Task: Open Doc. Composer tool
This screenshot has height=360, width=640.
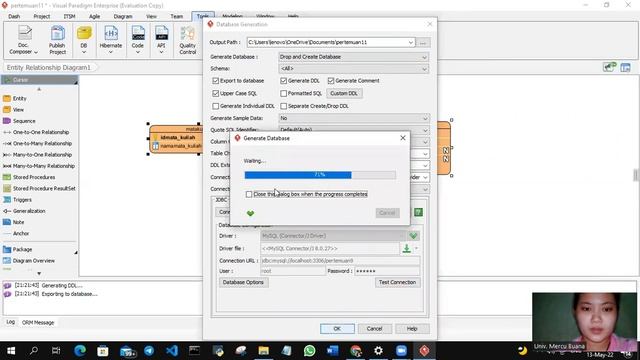Action: pyautogui.click(x=24, y=40)
